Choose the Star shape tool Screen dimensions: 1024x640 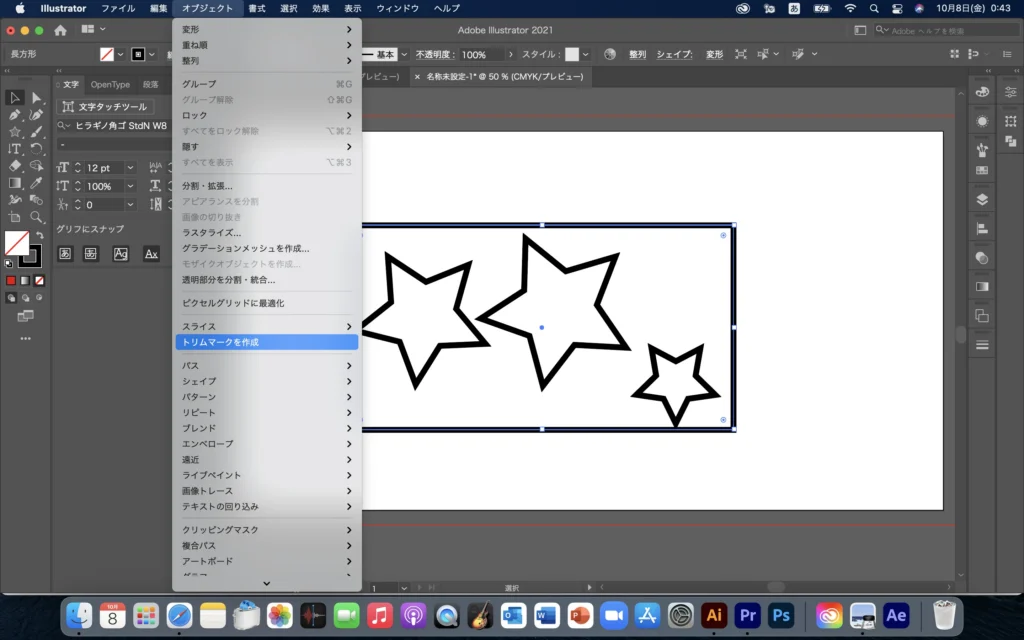pyautogui.click(x=15, y=132)
